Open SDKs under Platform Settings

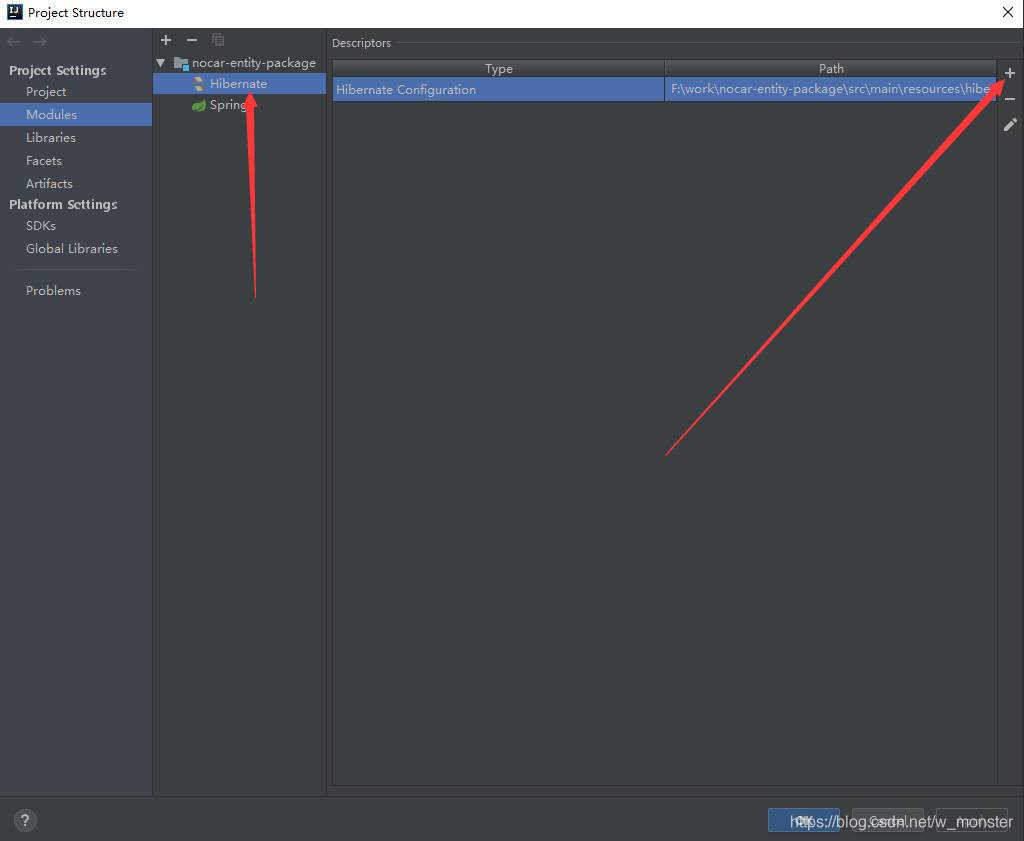point(40,225)
